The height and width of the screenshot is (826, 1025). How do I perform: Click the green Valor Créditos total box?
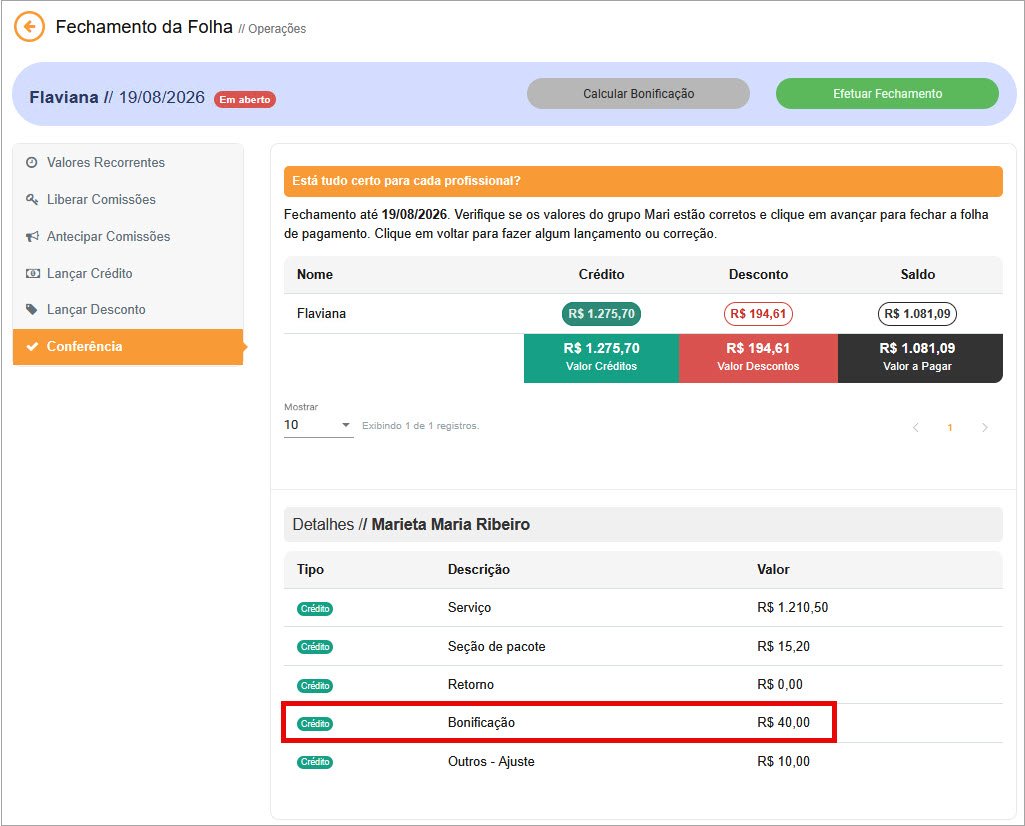click(x=601, y=358)
